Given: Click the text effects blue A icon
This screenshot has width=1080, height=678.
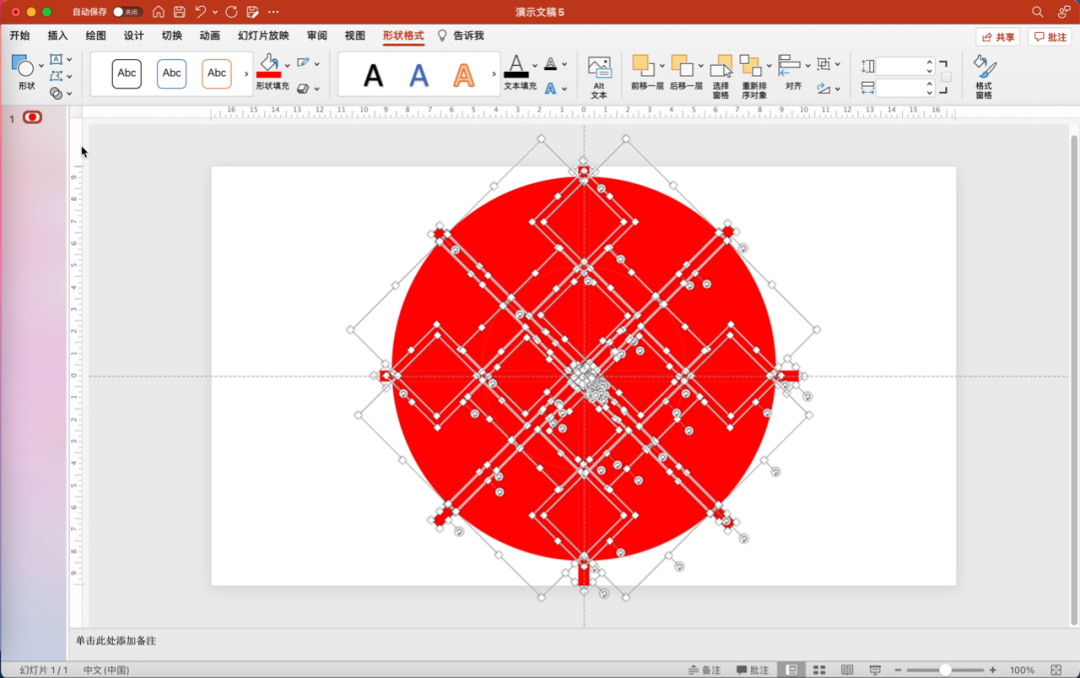Looking at the screenshot, I should click(x=551, y=88).
